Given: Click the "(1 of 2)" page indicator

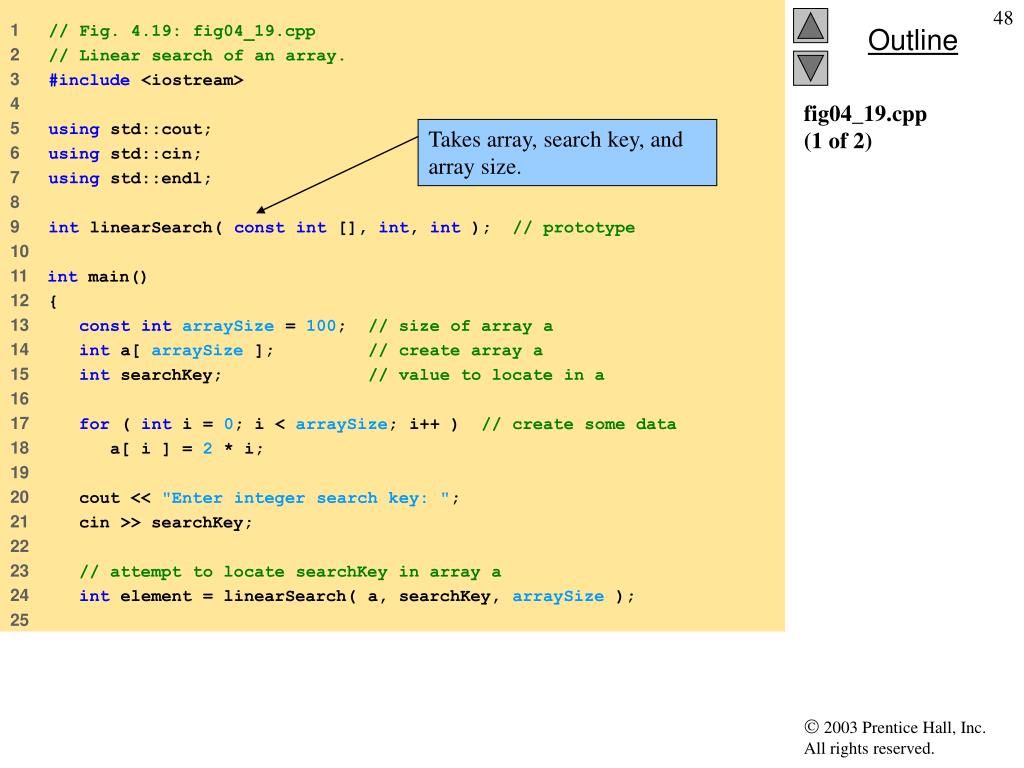Looking at the screenshot, I should coord(837,141).
